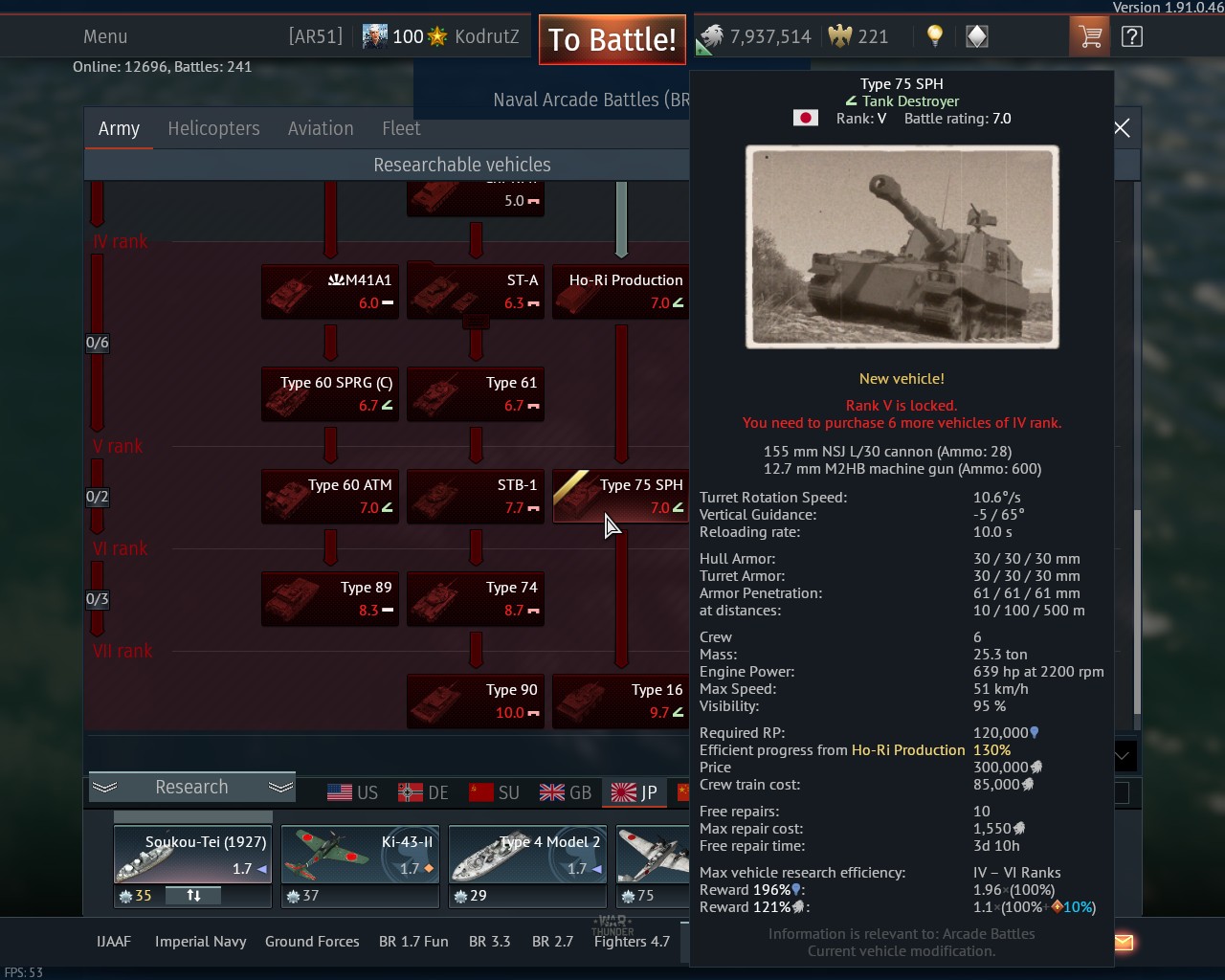Click the Golden Eagles currency icon
The width and height of the screenshot is (1225, 980).
click(x=839, y=36)
